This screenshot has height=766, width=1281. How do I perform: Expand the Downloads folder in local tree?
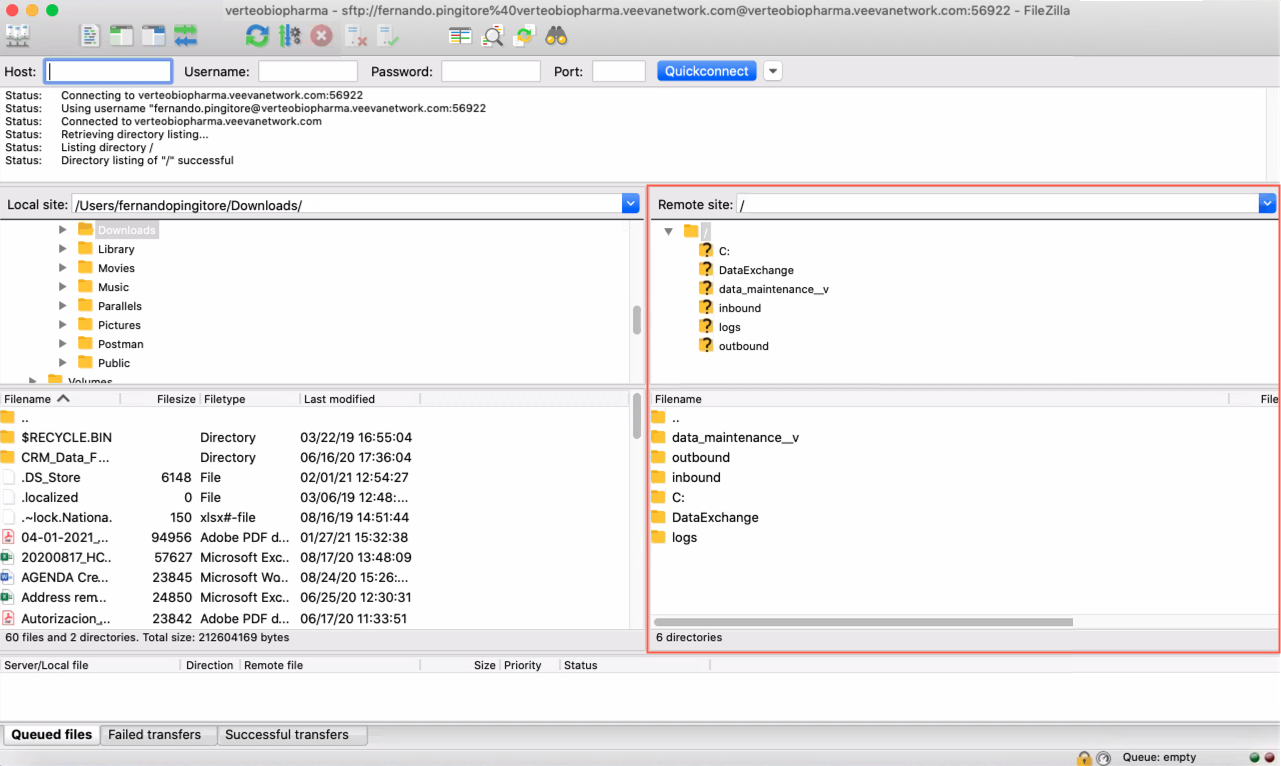pos(63,230)
